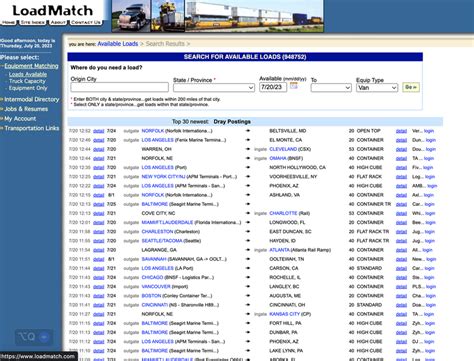Expand the State / Province dropdown
474x361 pixels.
214,88
